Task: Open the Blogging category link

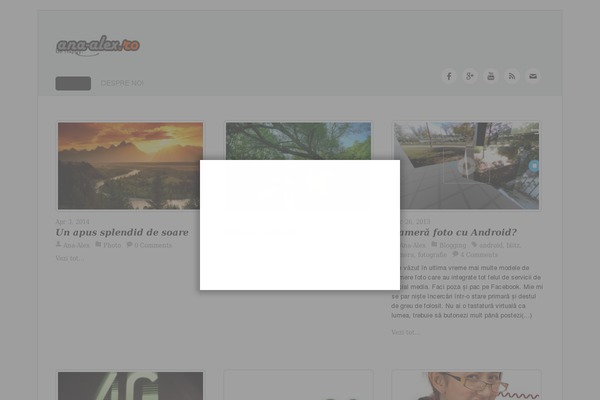Action: (x=453, y=245)
